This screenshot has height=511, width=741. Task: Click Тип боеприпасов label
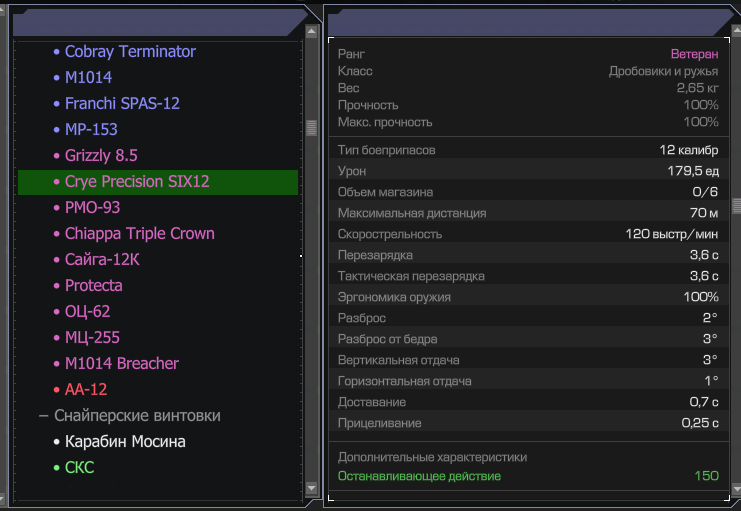point(386,150)
